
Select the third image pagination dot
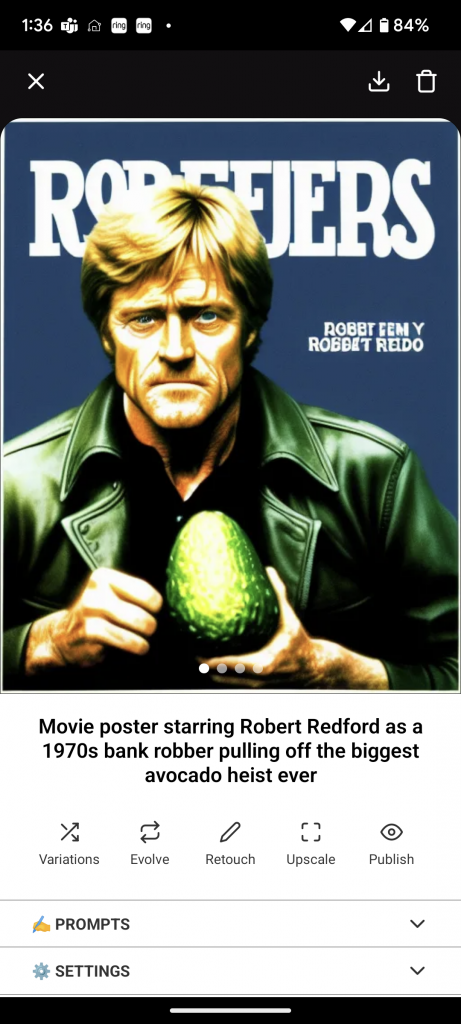pyautogui.click(x=240, y=668)
